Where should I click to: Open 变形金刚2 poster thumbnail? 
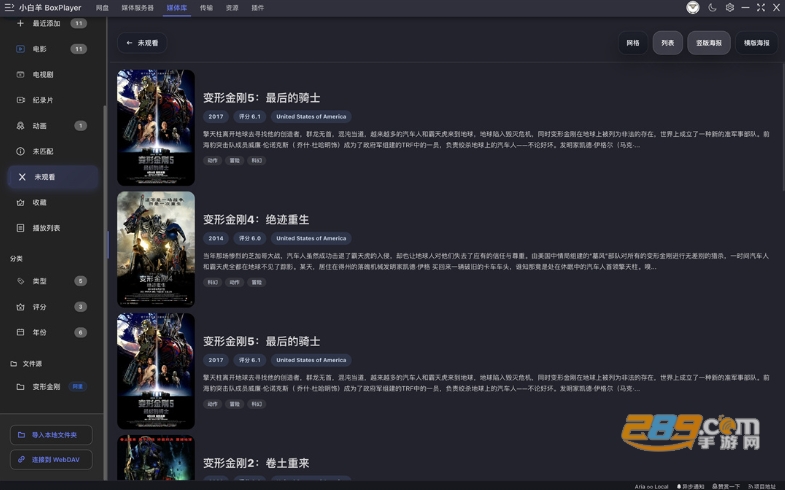(x=156, y=457)
